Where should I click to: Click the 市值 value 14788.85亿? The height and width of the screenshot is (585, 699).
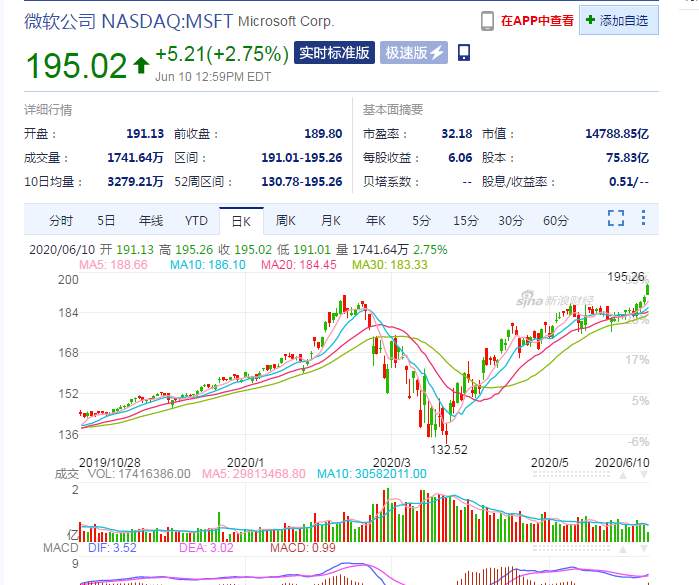tap(617, 134)
